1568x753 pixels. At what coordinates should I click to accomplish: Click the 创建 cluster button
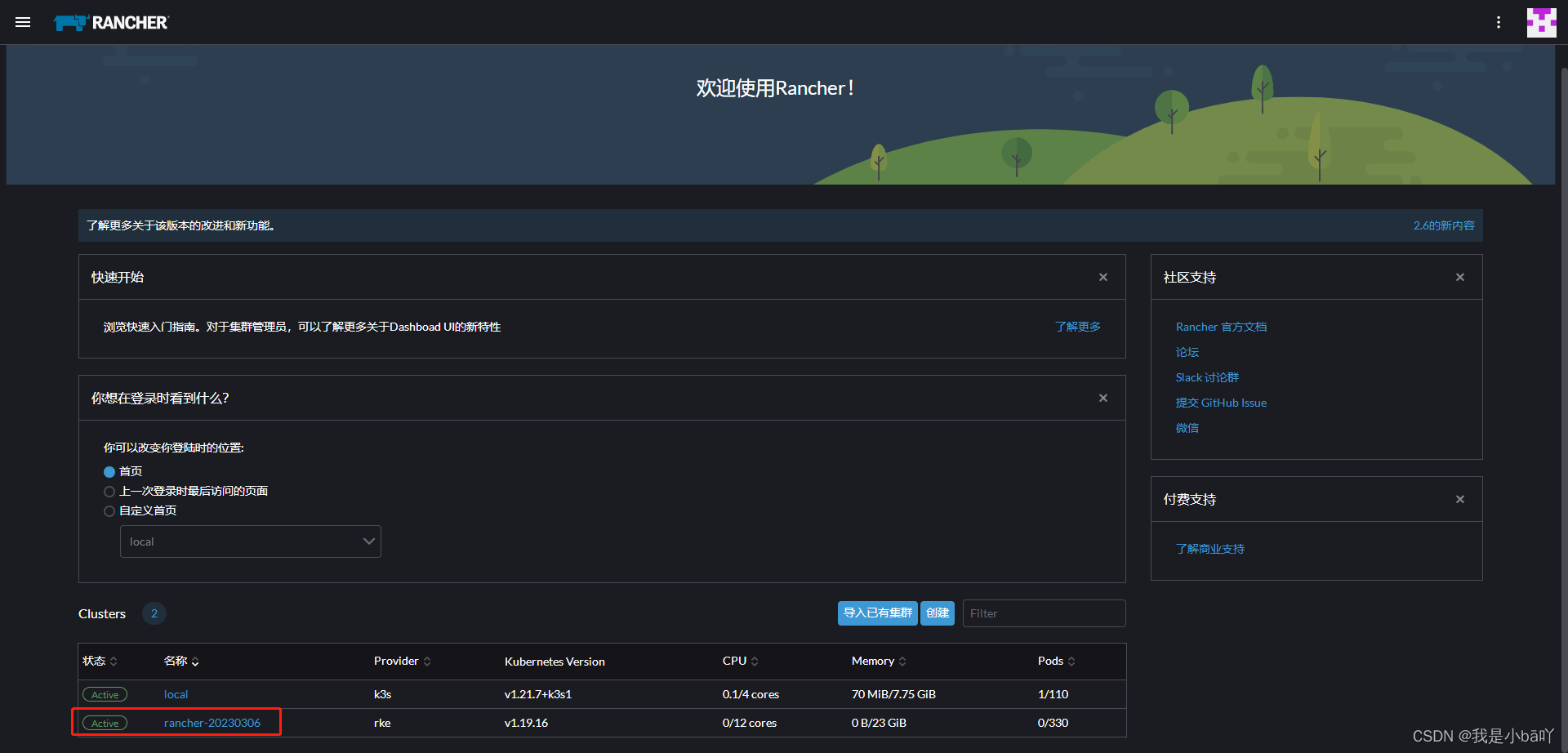tap(938, 613)
